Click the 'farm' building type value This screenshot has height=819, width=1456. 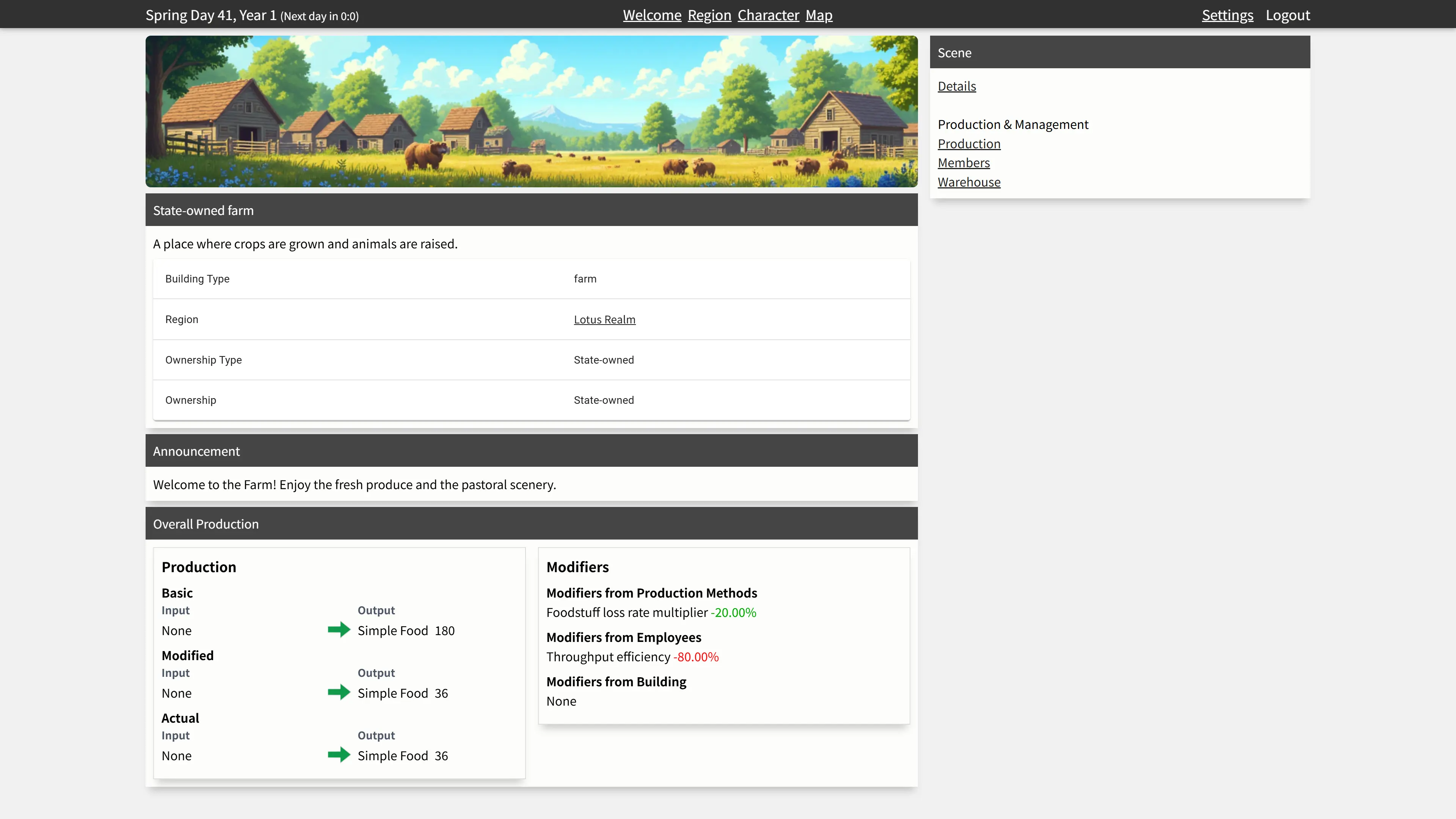(x=585, y=279)
